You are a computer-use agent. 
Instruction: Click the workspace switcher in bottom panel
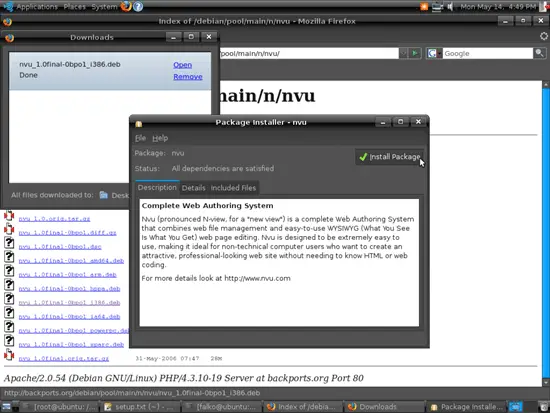click(516, 407)
